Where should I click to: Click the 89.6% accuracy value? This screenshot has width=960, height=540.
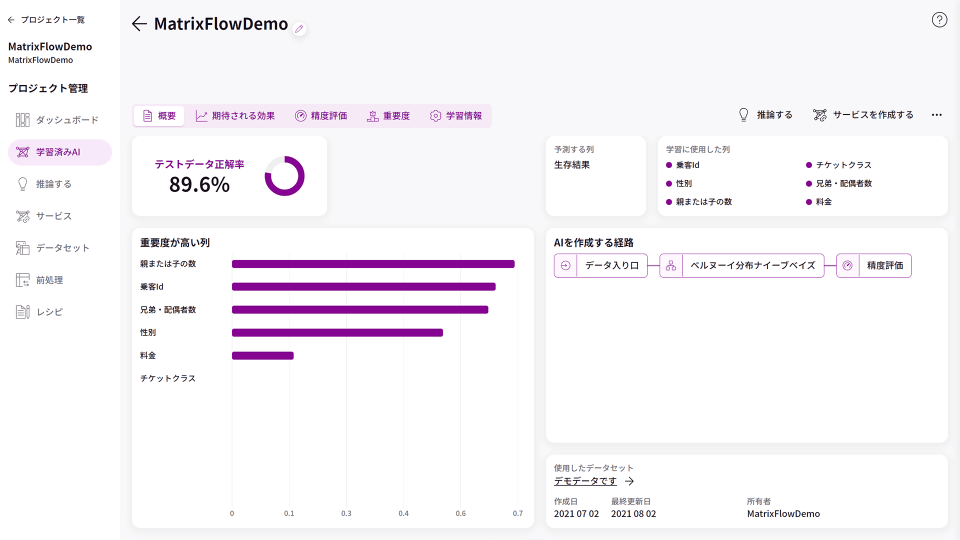tap(199, 184)
